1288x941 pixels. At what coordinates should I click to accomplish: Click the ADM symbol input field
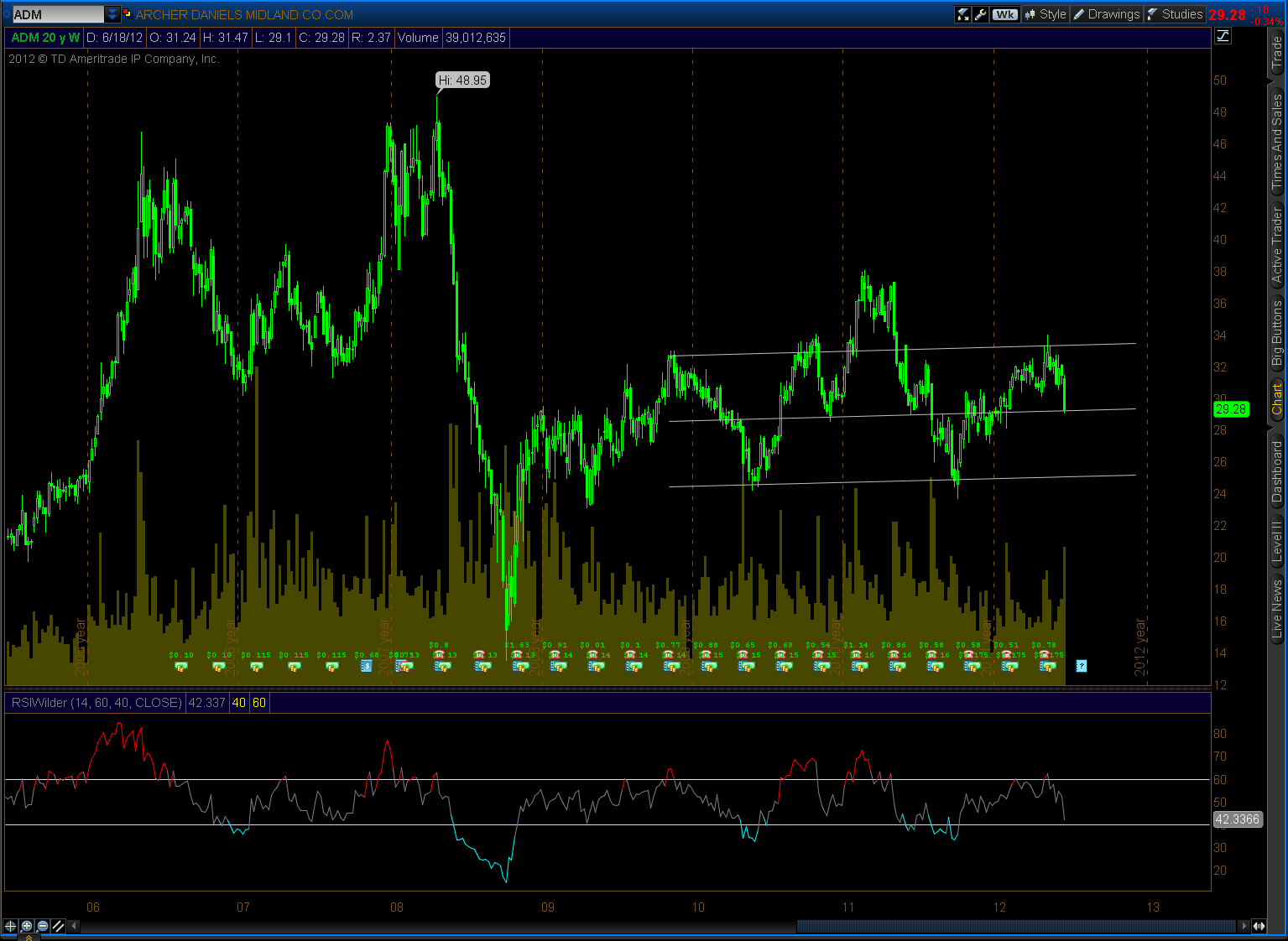(x=58, y=14)
